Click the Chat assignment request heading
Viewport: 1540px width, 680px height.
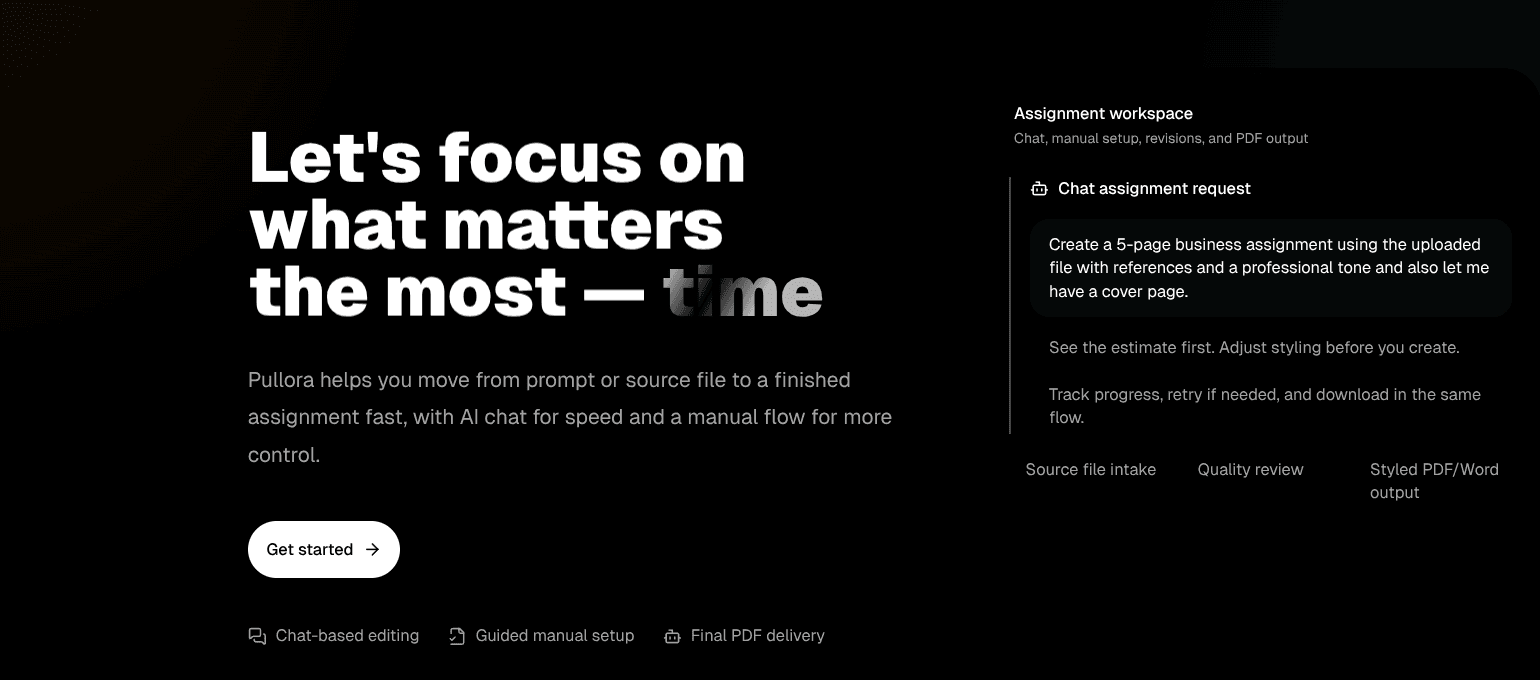(x=1154, y=189)
